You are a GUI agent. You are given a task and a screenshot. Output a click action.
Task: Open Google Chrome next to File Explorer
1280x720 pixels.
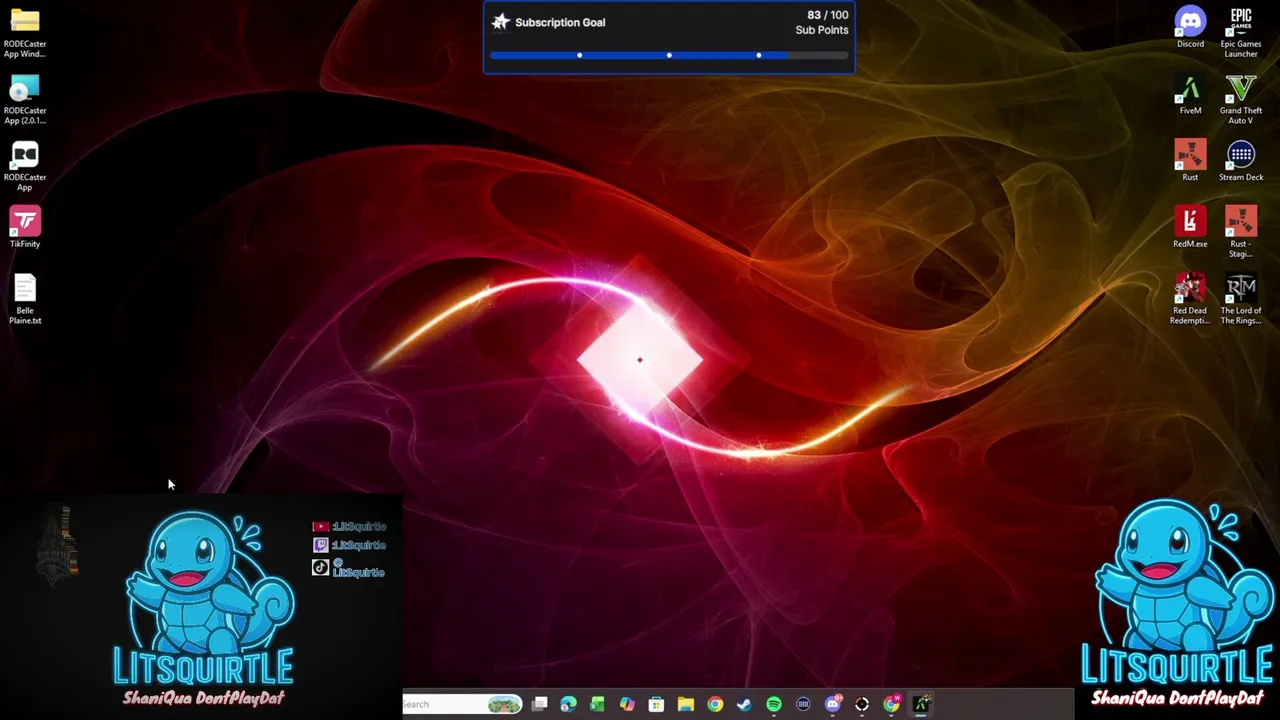[x=715, y=704]
